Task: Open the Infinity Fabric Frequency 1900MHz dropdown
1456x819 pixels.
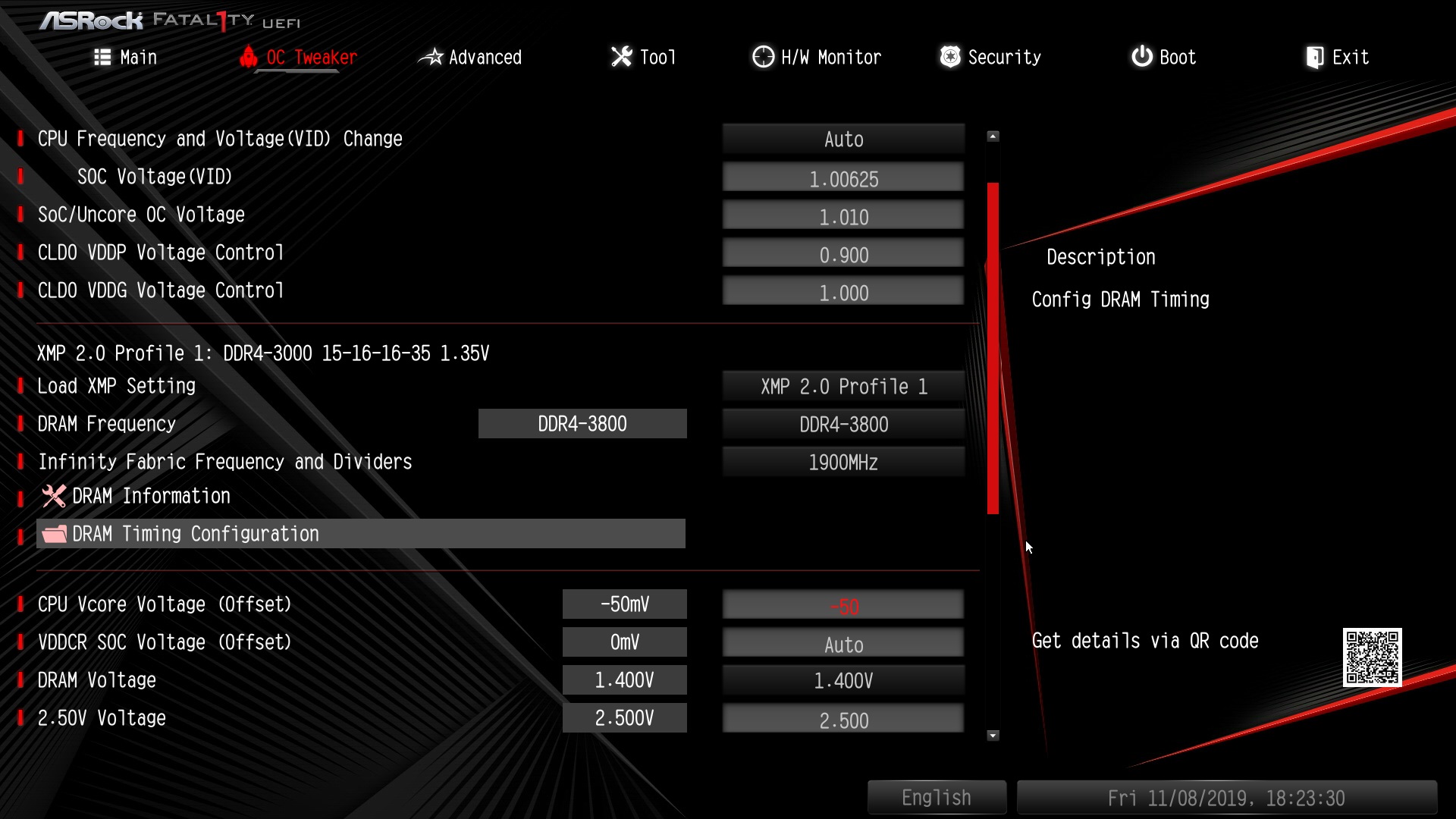Action: point(843,463)
